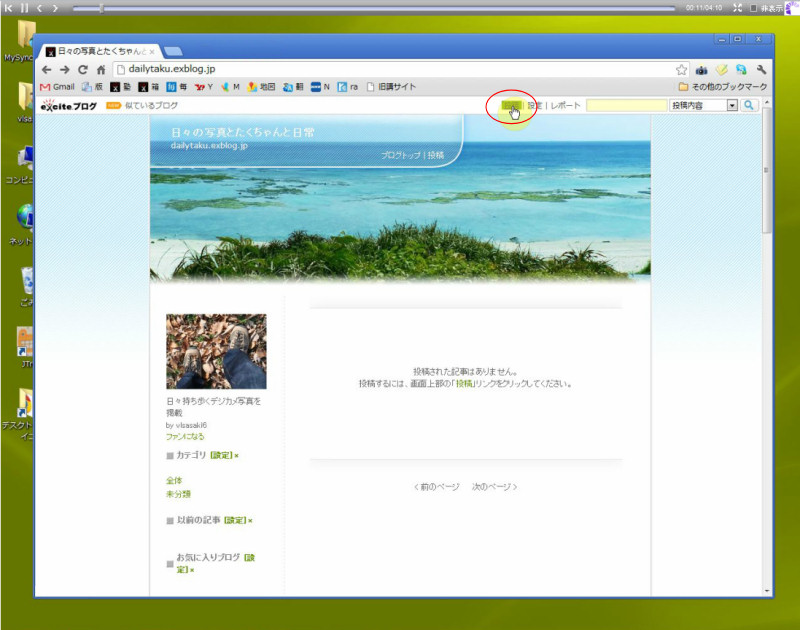Go to 次のページ
The image size is (800, 630).
494,487
